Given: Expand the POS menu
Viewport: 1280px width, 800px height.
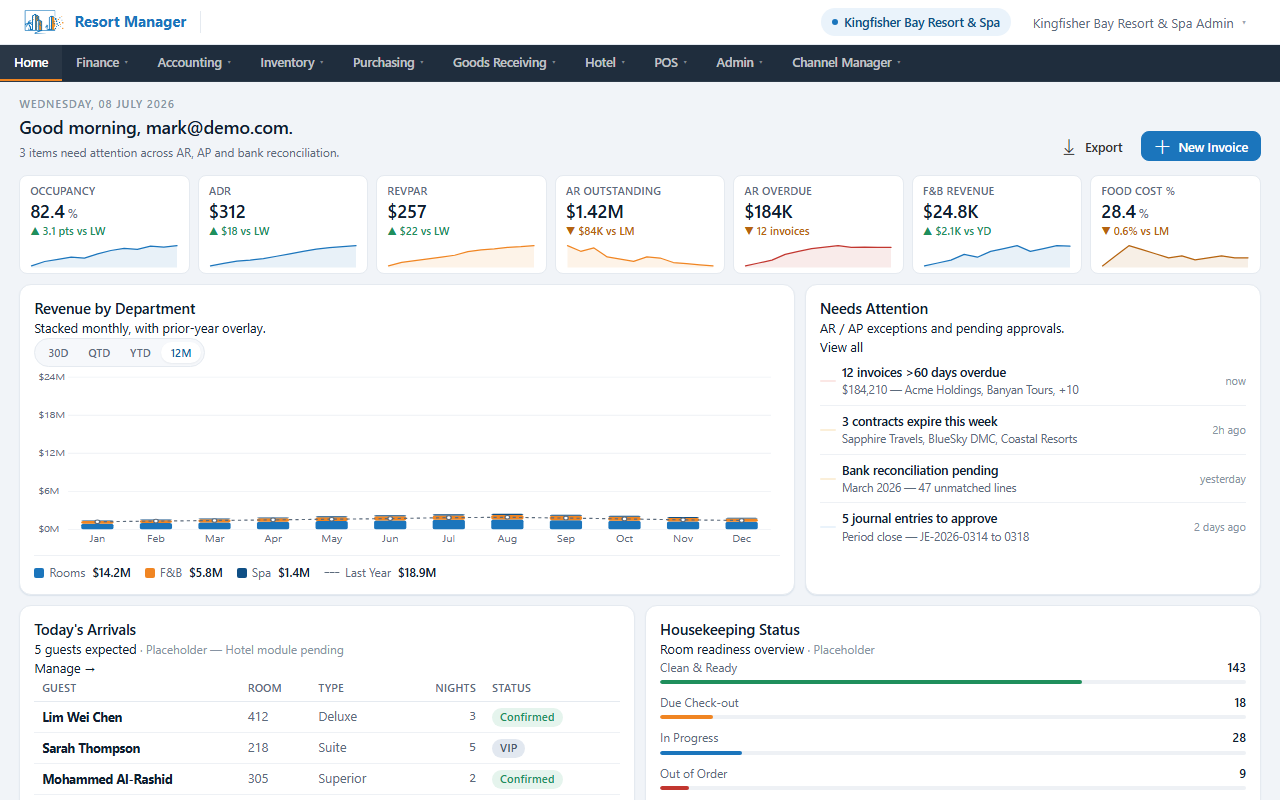Looking at the screenshot, I should tap(671, 62).
